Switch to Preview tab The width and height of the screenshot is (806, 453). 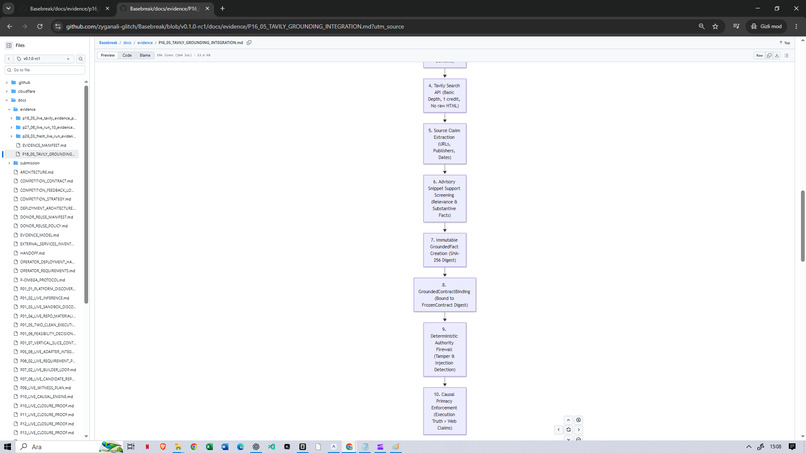tap(107, 55)
